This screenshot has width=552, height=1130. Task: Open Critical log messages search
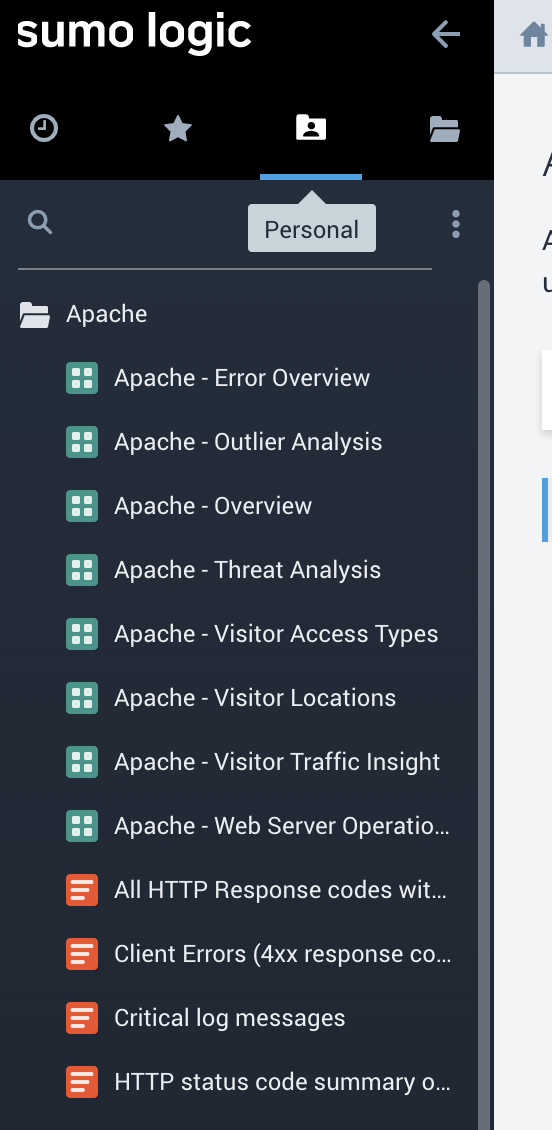click(229, 1018)
